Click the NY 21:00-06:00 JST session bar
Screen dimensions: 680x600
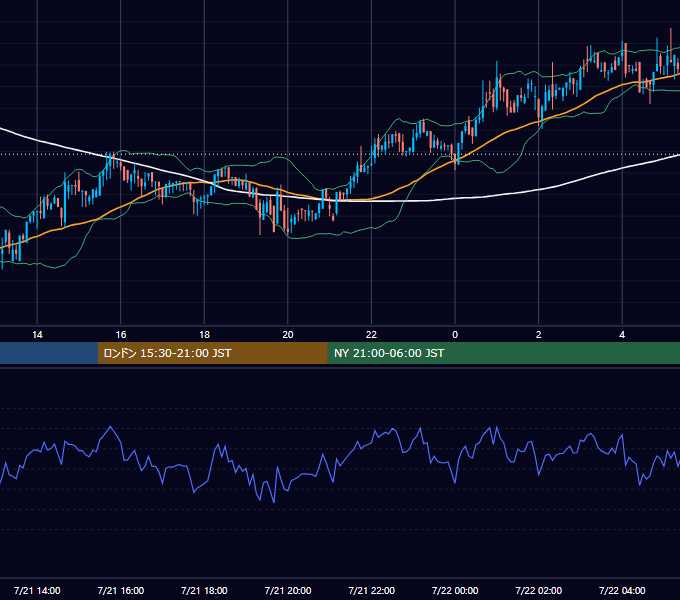503,353
